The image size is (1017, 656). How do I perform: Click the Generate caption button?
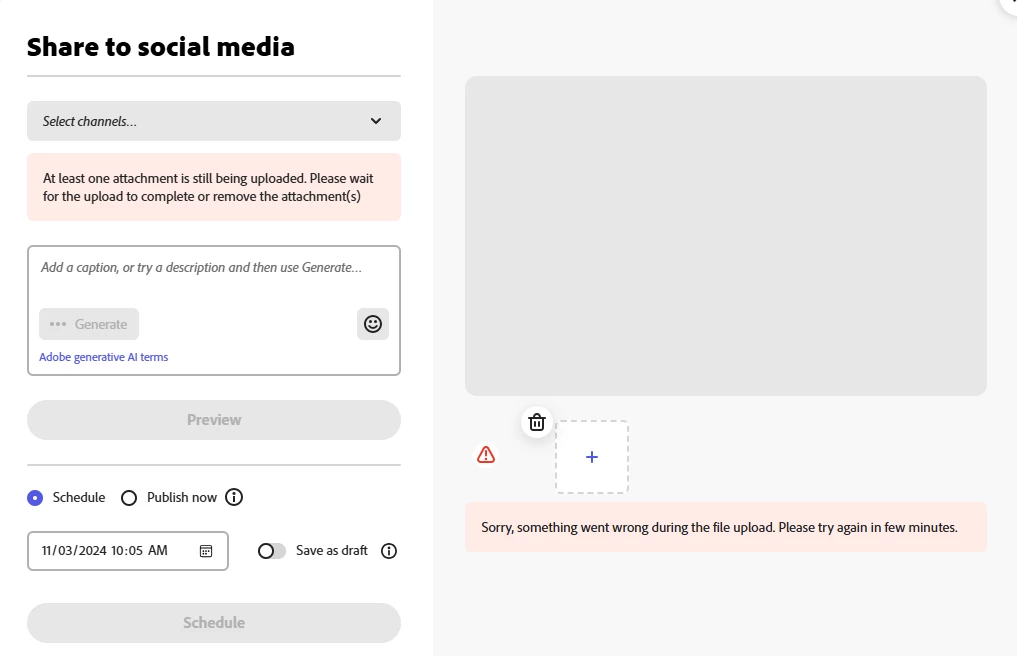(x=89, y=324)
